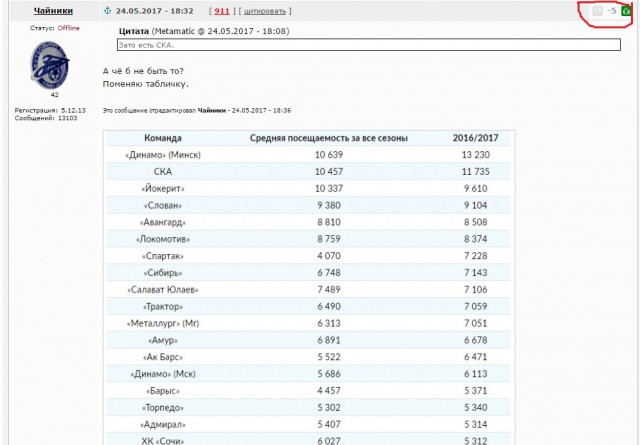Select the «Йокерит» team cell
Viewport: 640px width, 445px height.
click(163, 189)
